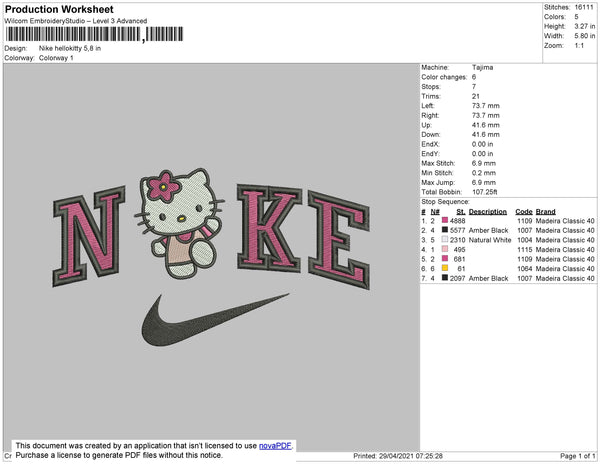
Task: Click the Machine value Tajima
Action: 483,67
